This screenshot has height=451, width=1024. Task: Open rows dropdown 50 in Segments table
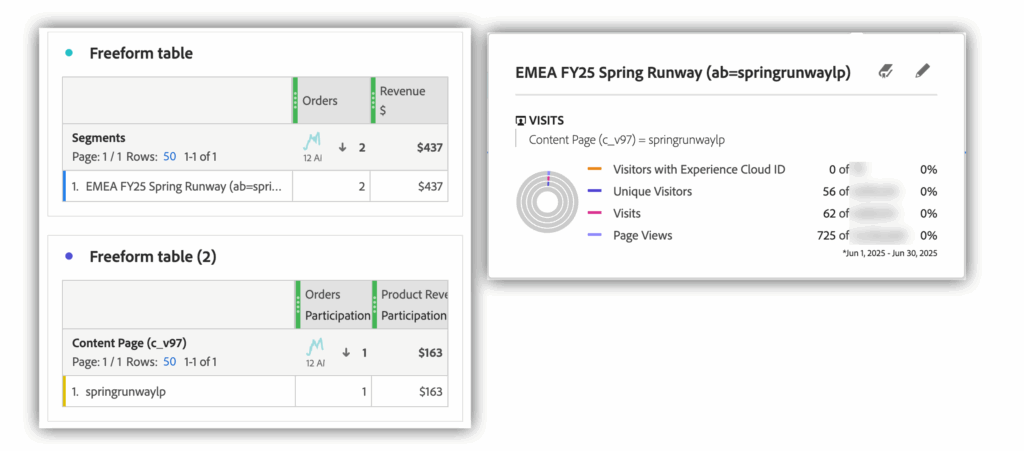pyautogui.click(x=170, y=157)
